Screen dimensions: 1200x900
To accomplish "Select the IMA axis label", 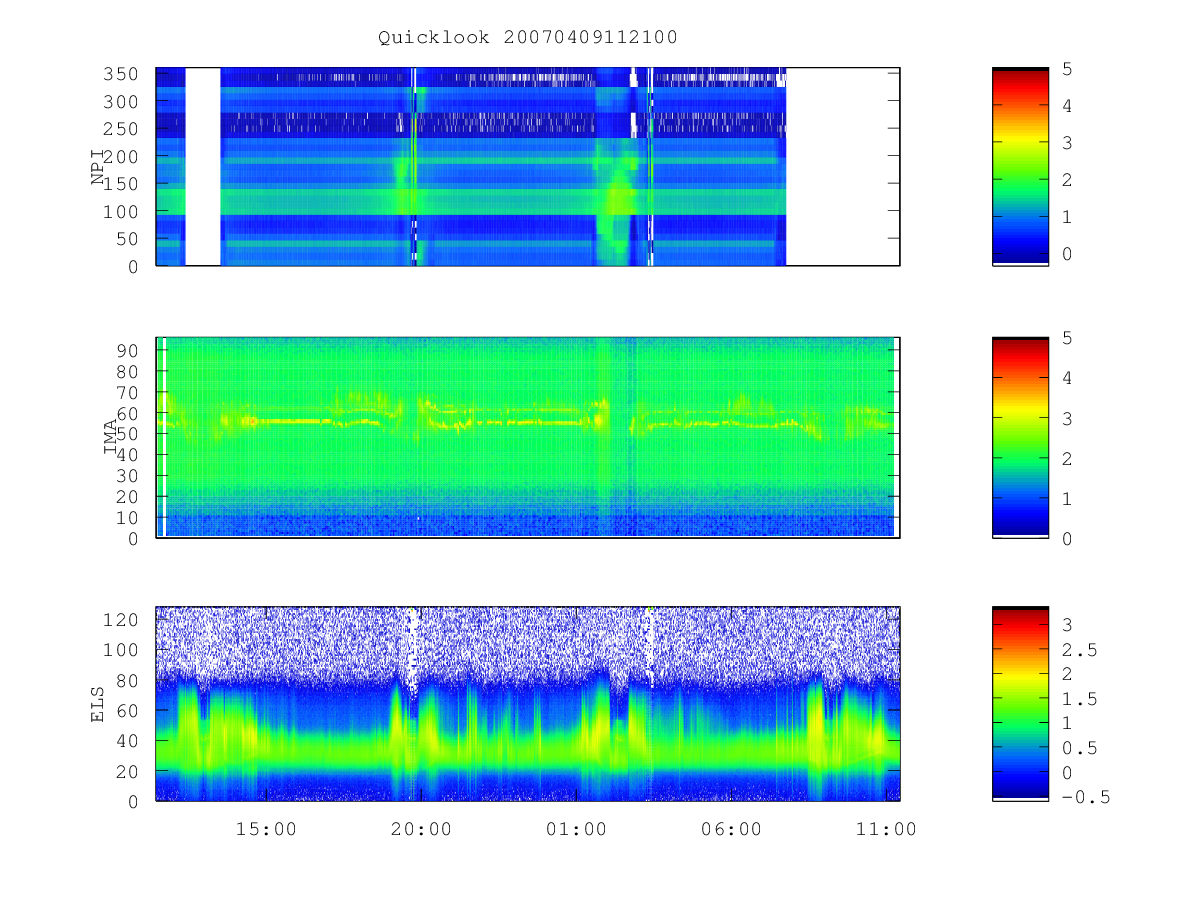I will (111, 438).
